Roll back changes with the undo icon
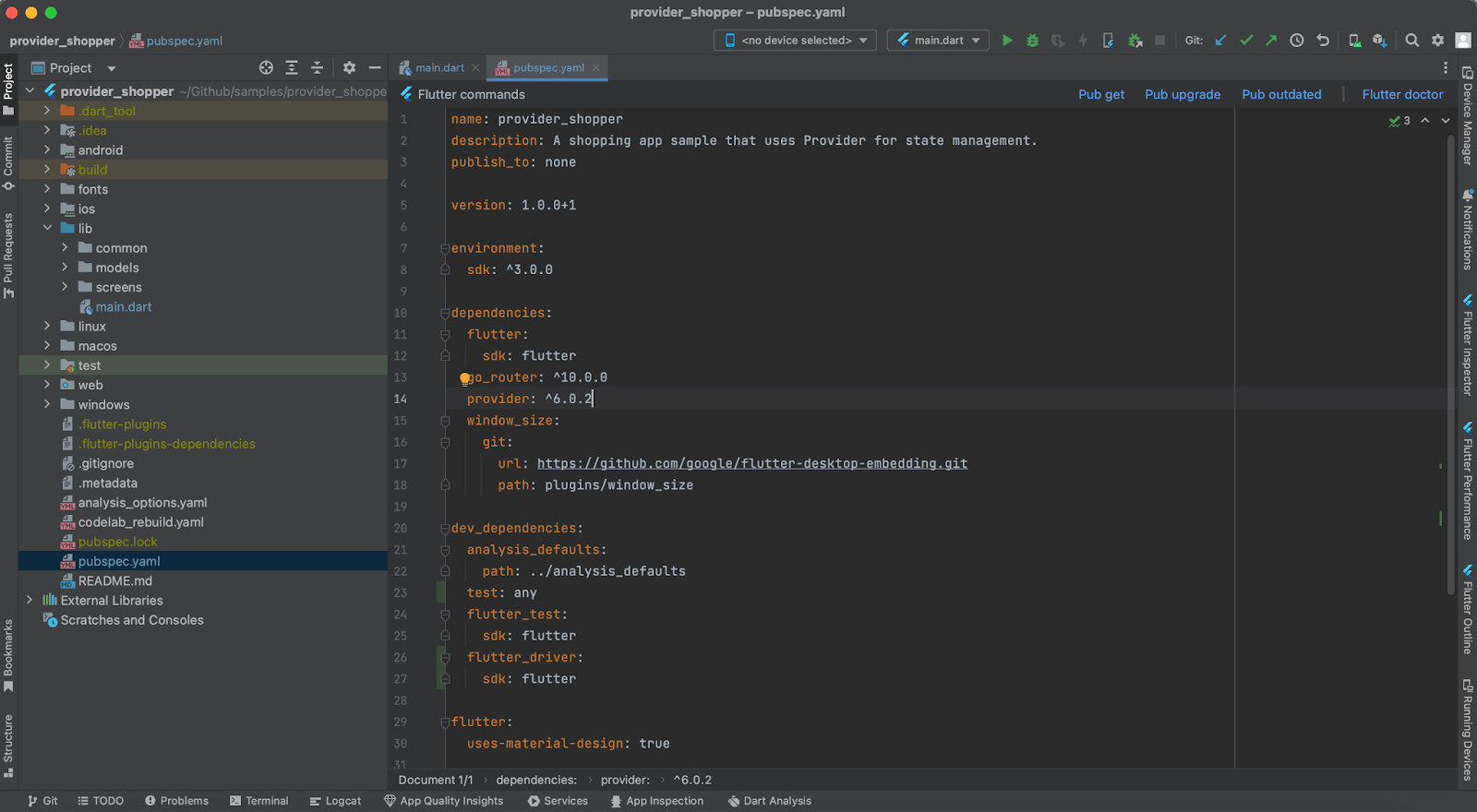 click(x=1323, y=41)
